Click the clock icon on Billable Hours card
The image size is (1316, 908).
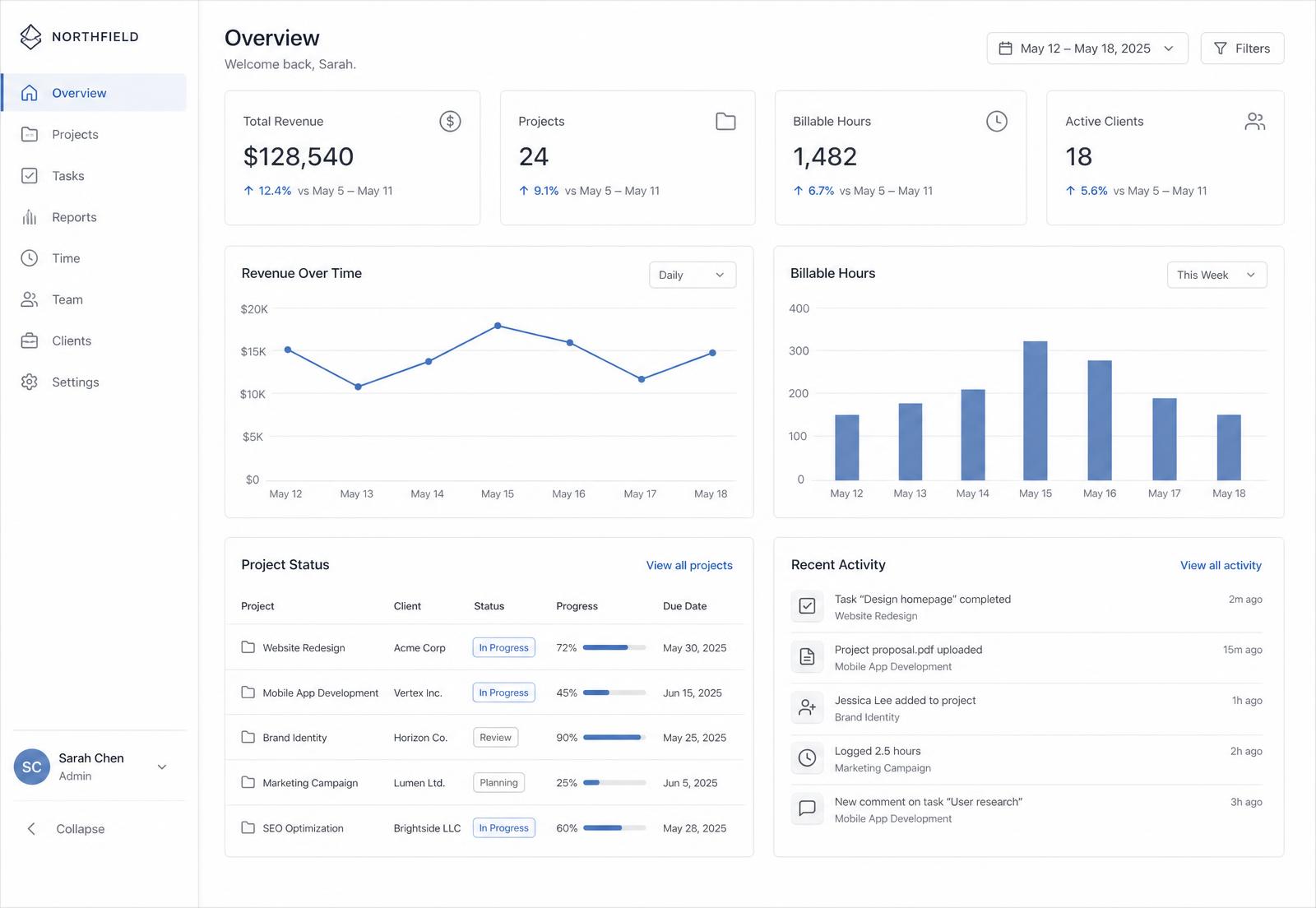click(x=997, y=122)
